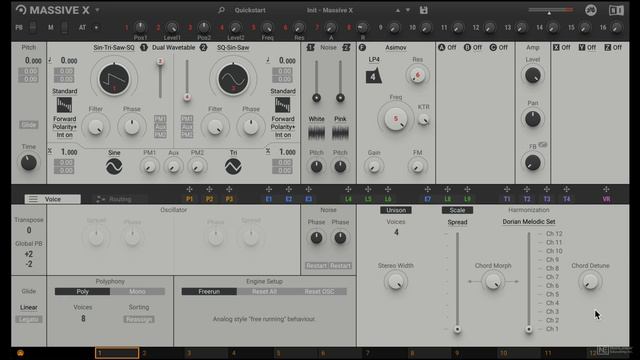Toggle oscillator 1 power button
640x360 pixels.
pyautogui.click(x=144, y=47)
